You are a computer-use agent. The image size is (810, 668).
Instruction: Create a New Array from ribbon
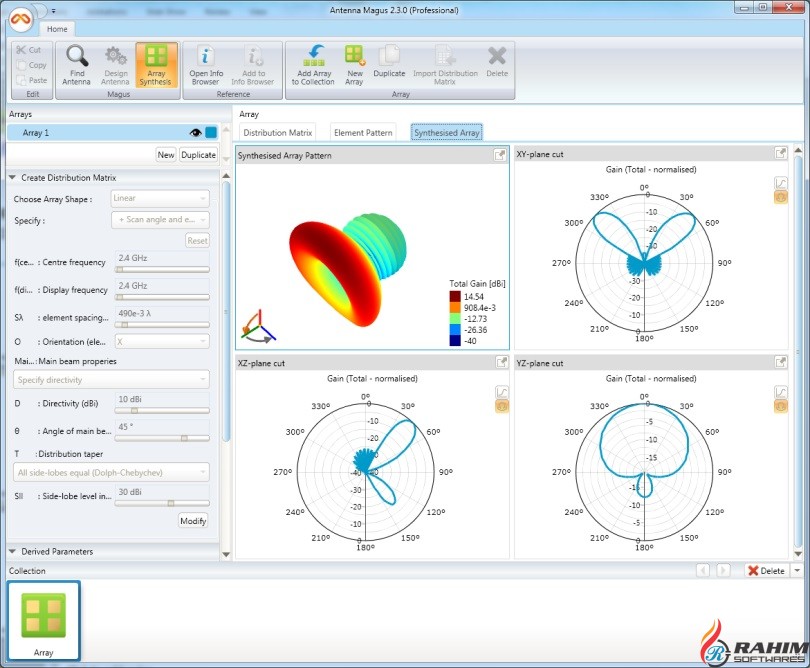tap(354, 65)
